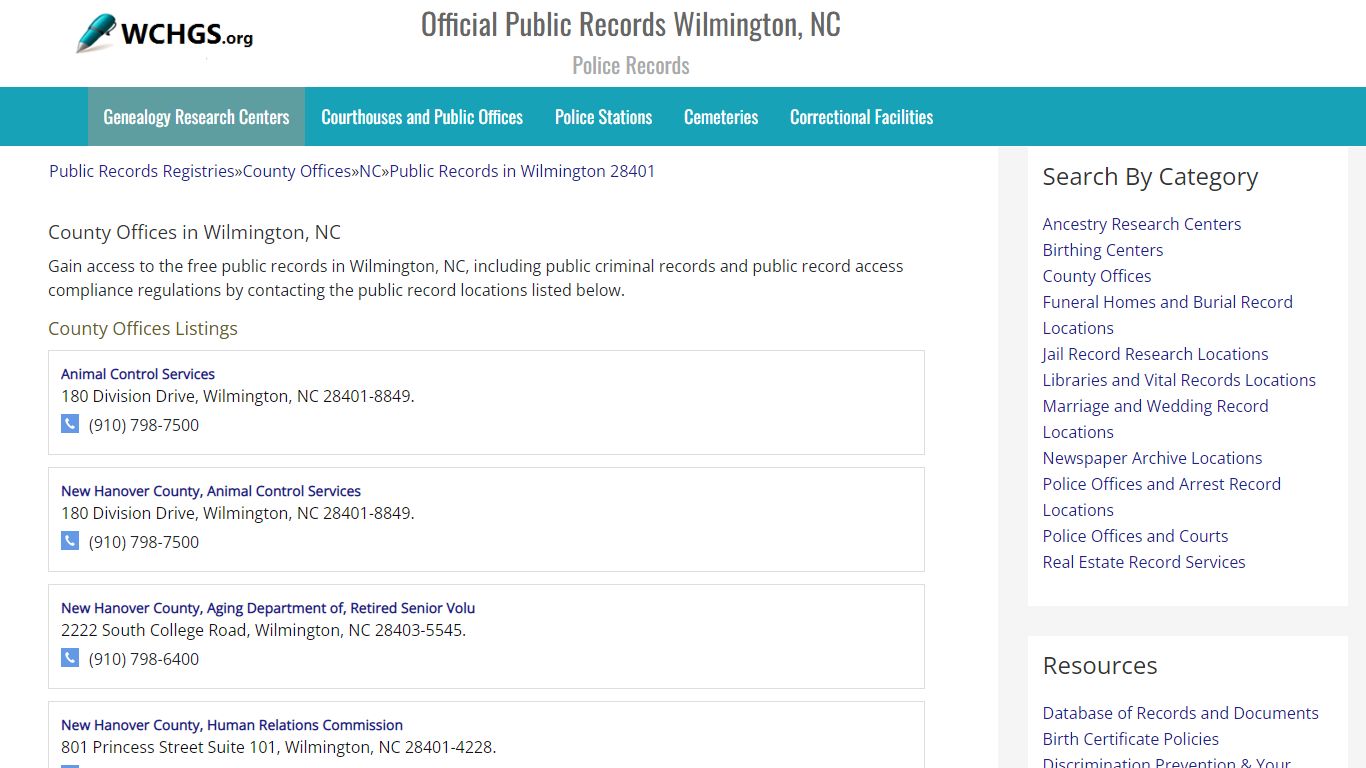Open Birth Certificate Policies resource

coord(1131,739)
